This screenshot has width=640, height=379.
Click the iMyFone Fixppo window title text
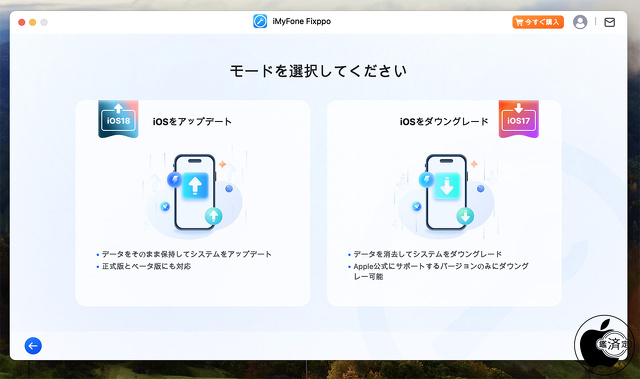[x=302, y=21]
